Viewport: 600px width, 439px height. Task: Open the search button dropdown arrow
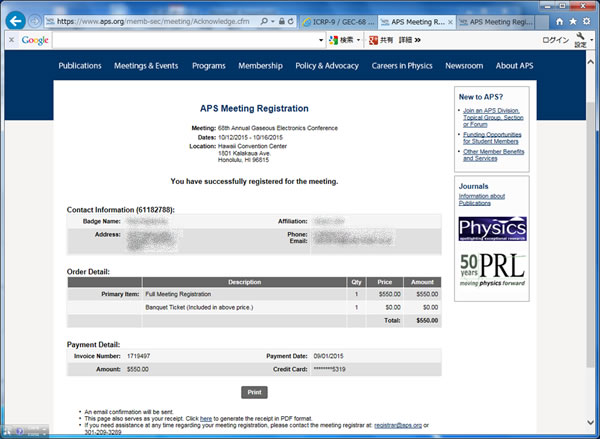(x=359, y=40)
